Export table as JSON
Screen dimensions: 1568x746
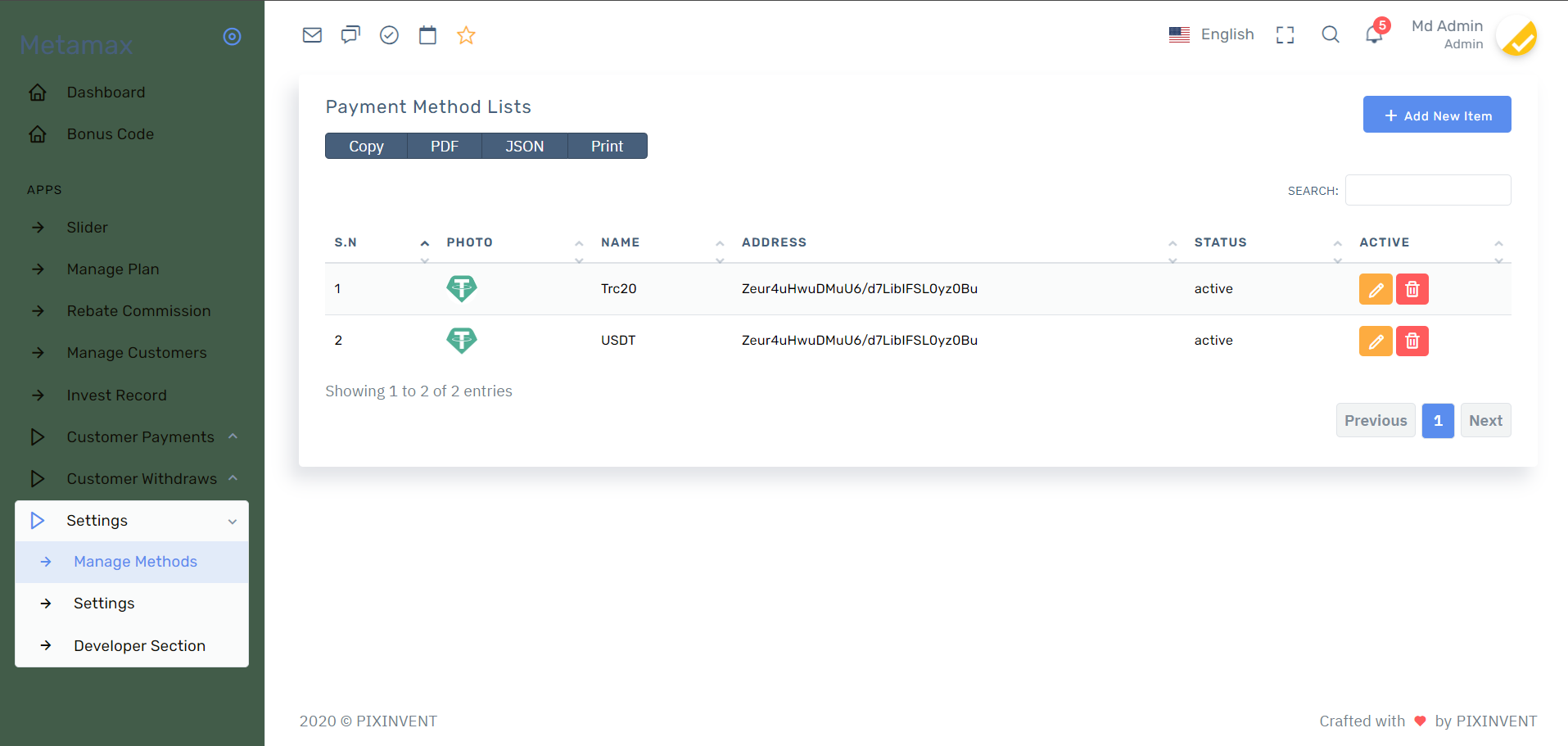click(525, 146)
